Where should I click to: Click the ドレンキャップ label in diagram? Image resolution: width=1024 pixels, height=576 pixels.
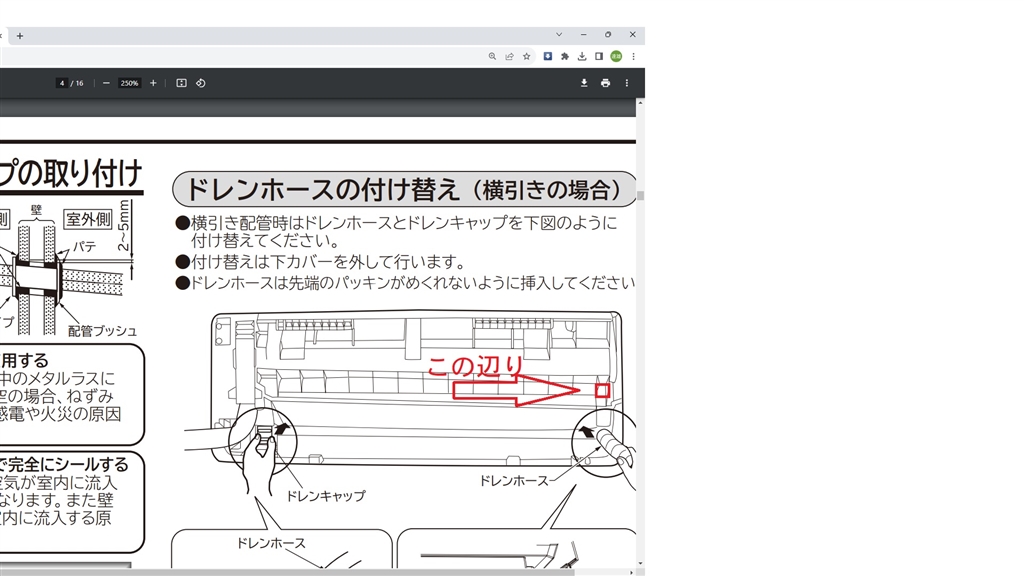326,496
